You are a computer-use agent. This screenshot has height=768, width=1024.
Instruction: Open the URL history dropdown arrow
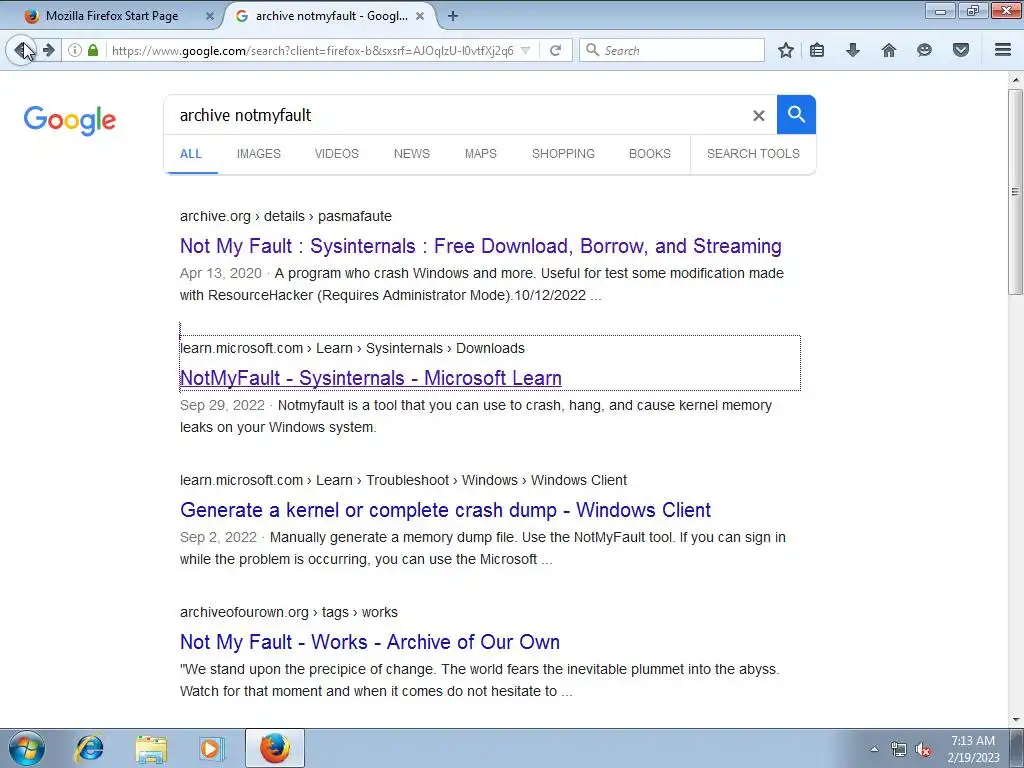point(525,50)
